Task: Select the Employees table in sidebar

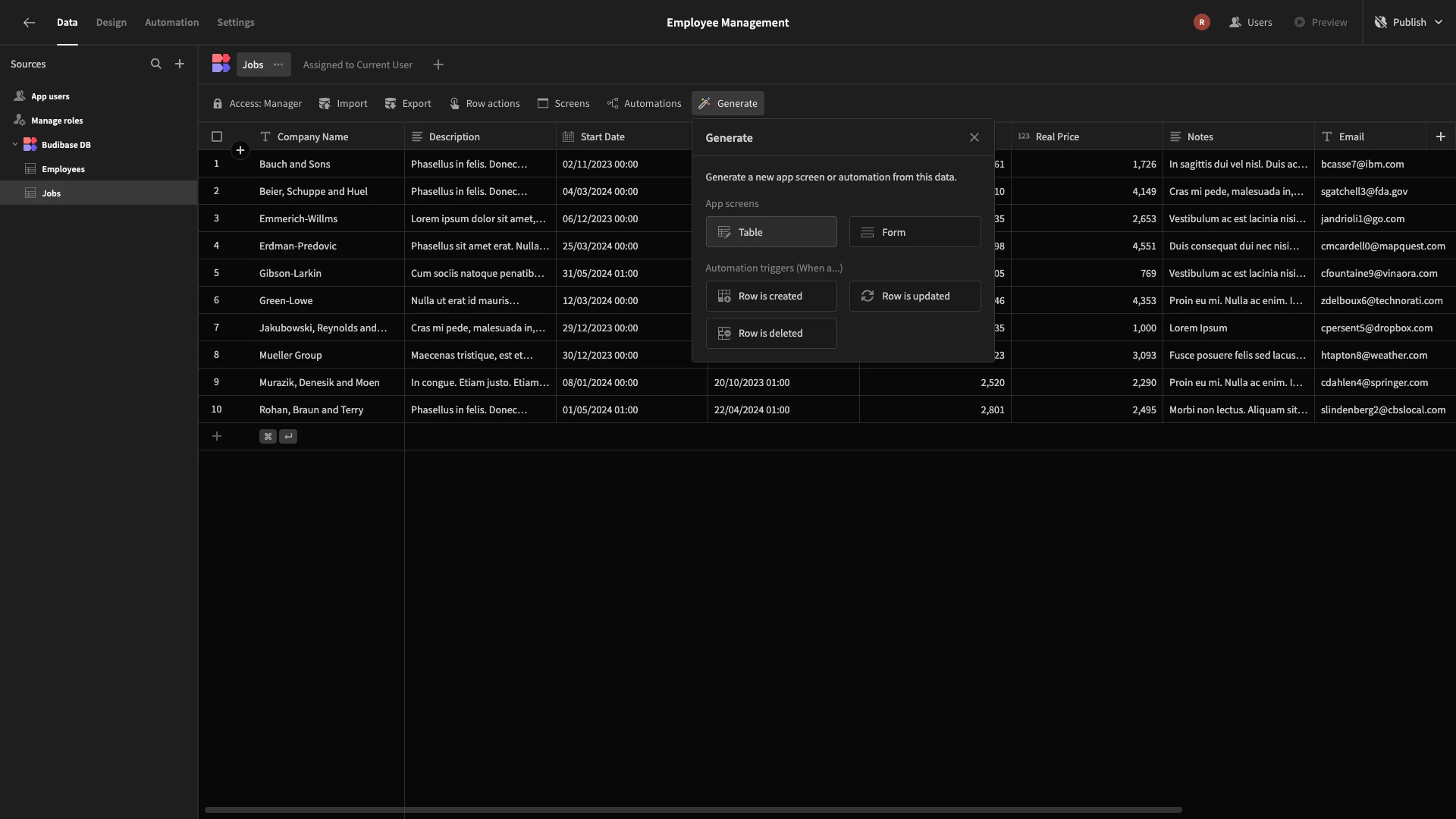Action: tap(99, 169)
